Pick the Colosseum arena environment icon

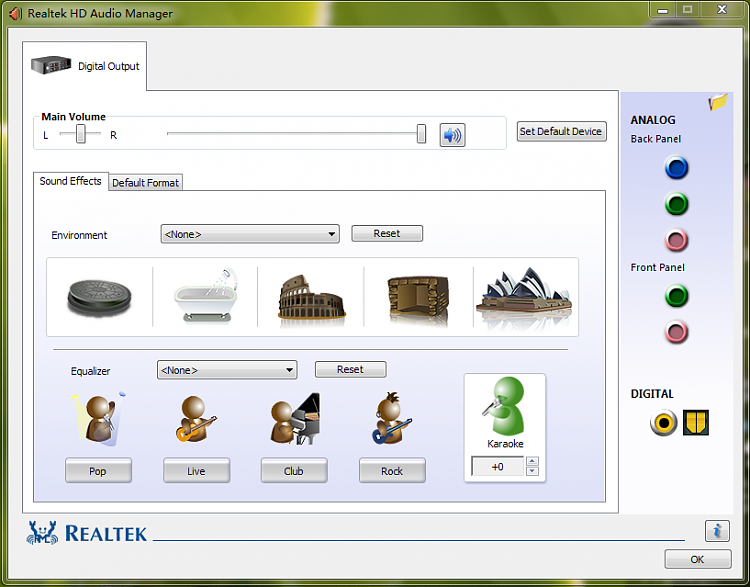pos(311,298)
